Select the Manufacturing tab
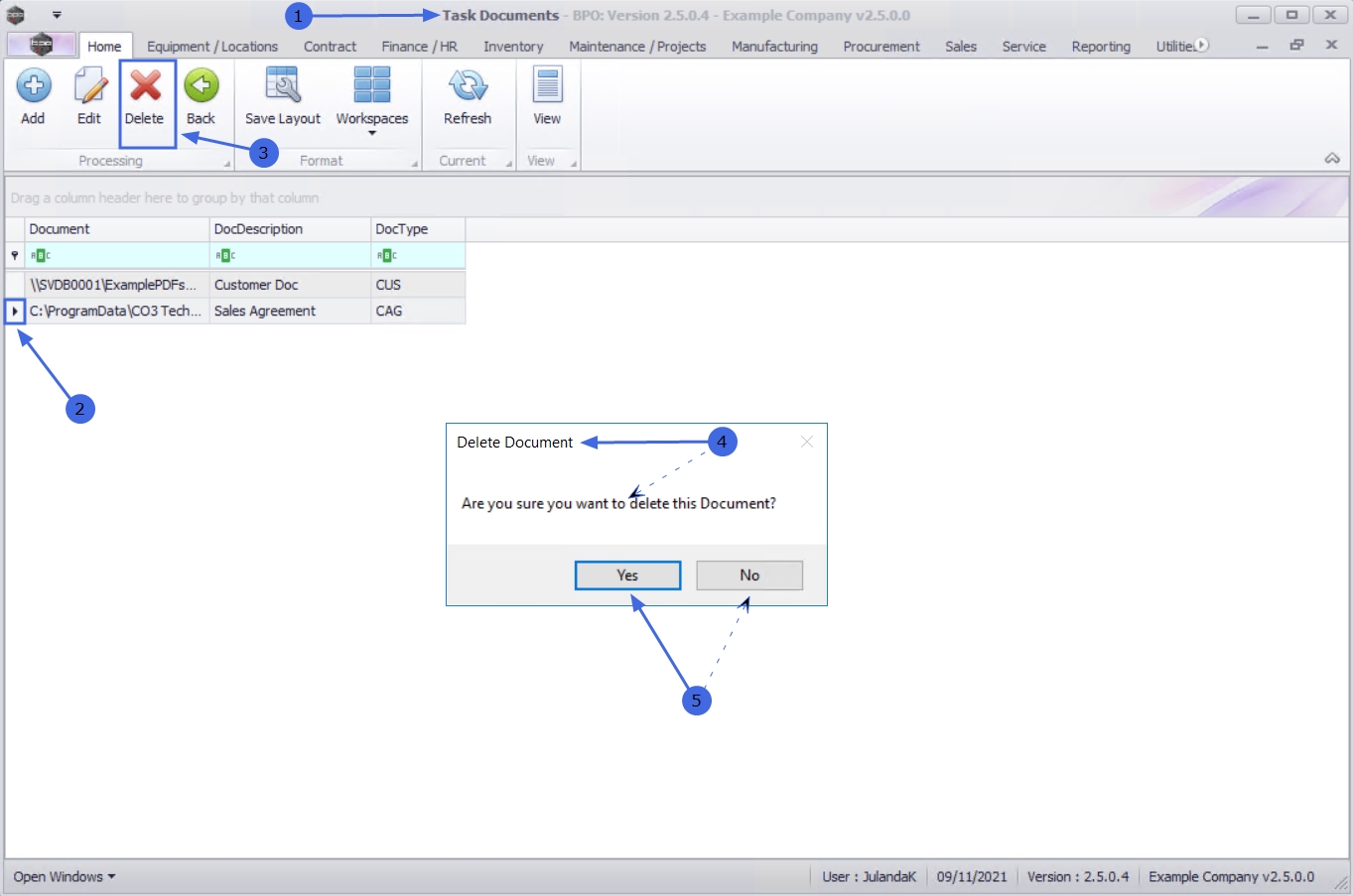 774,47
